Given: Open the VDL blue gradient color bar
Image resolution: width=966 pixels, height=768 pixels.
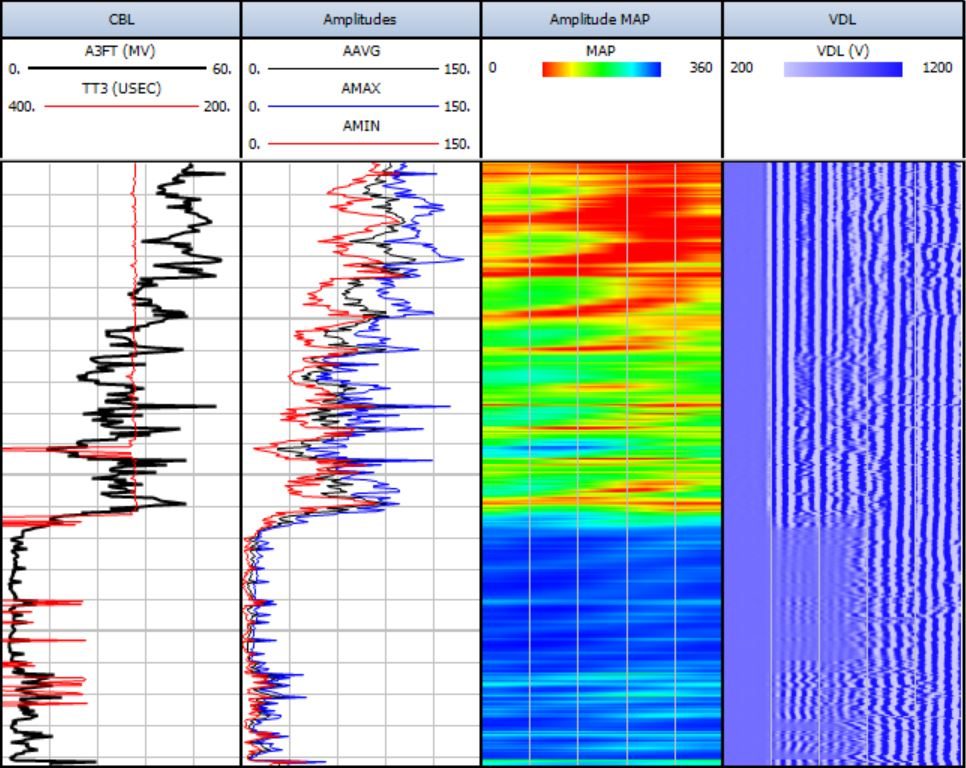Looking at the screenshot, I should pyautogui.click(x=843, y=69).
